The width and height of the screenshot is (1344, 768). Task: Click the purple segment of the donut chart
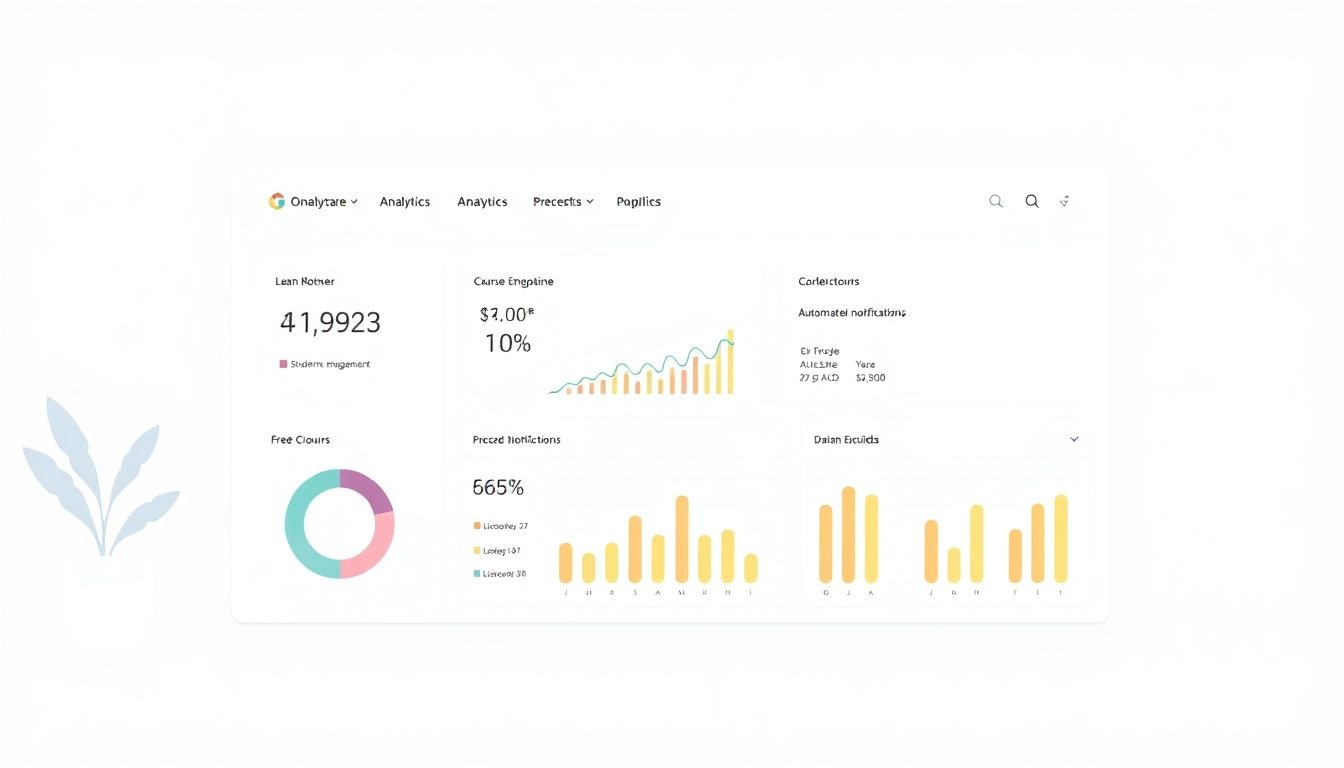[369, 488]
